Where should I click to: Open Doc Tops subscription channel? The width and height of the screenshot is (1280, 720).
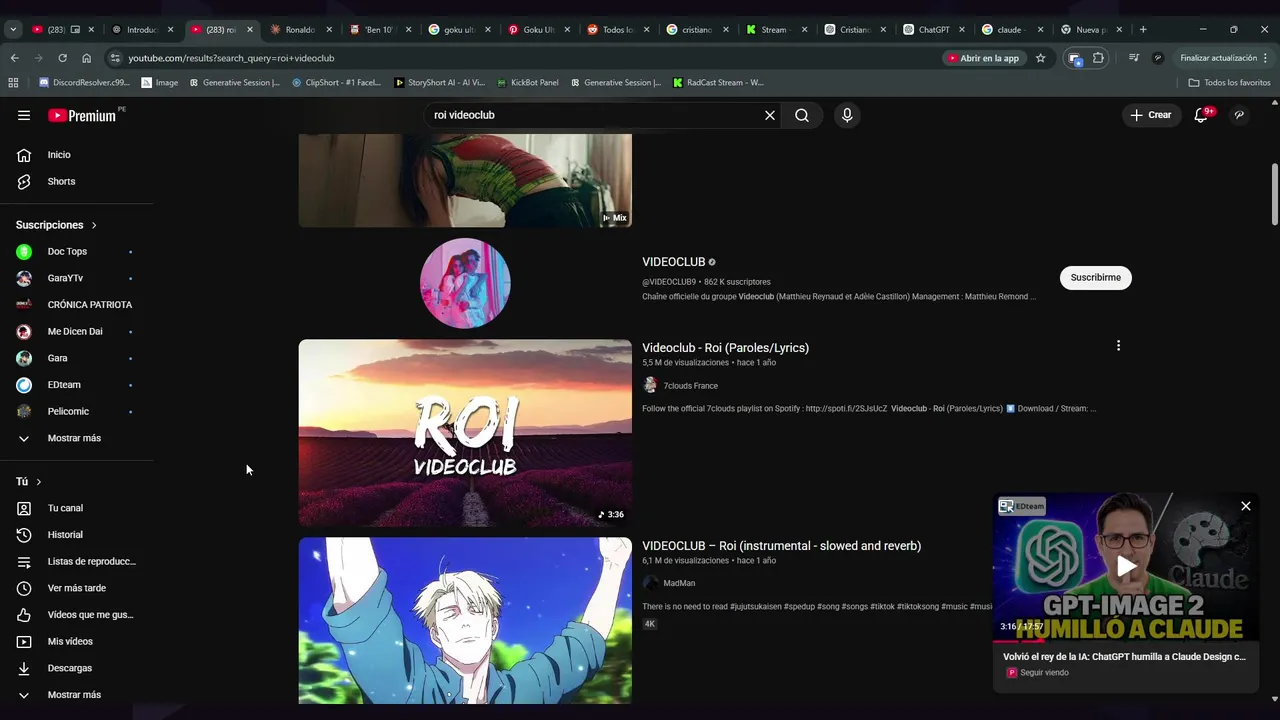pos(76,251)
